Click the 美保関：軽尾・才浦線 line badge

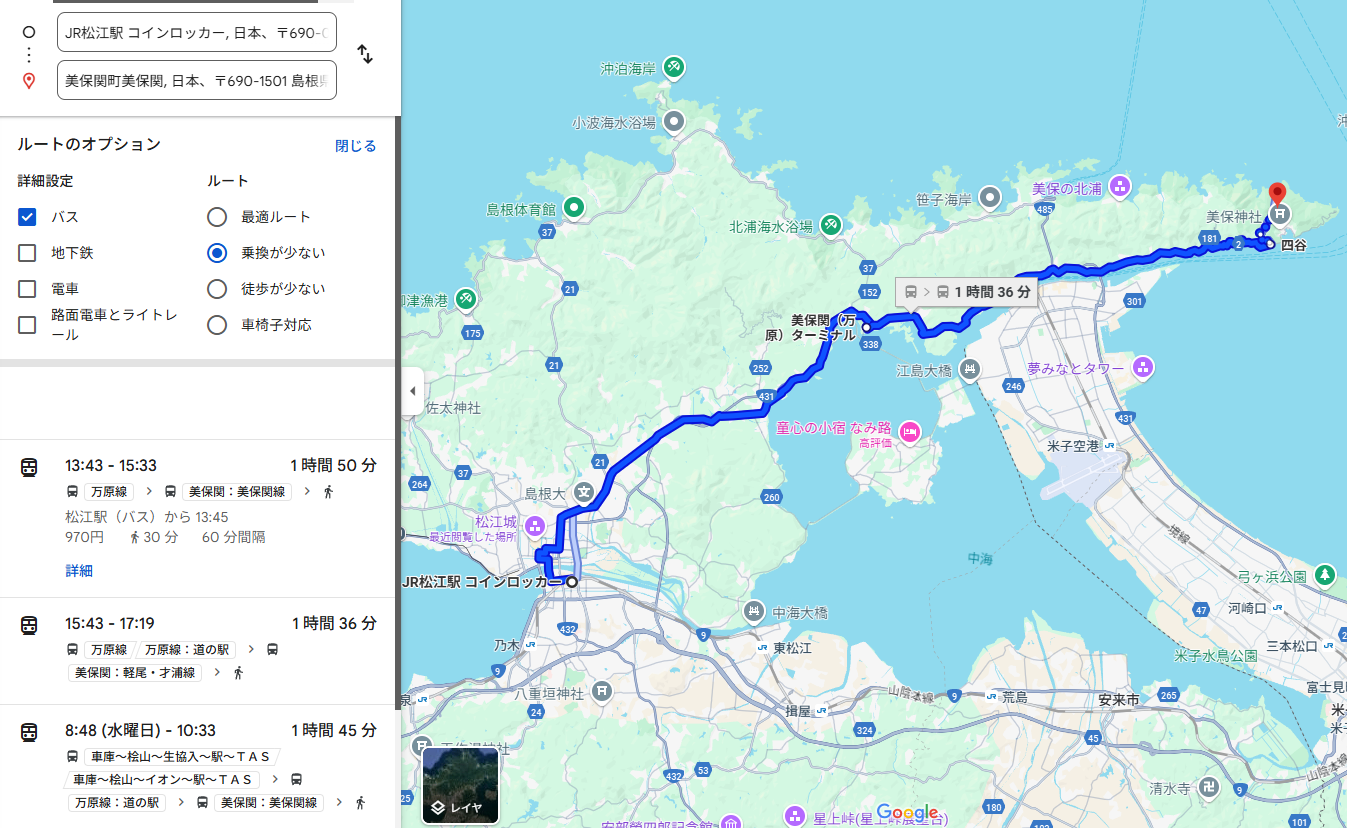tap(135, 673)
